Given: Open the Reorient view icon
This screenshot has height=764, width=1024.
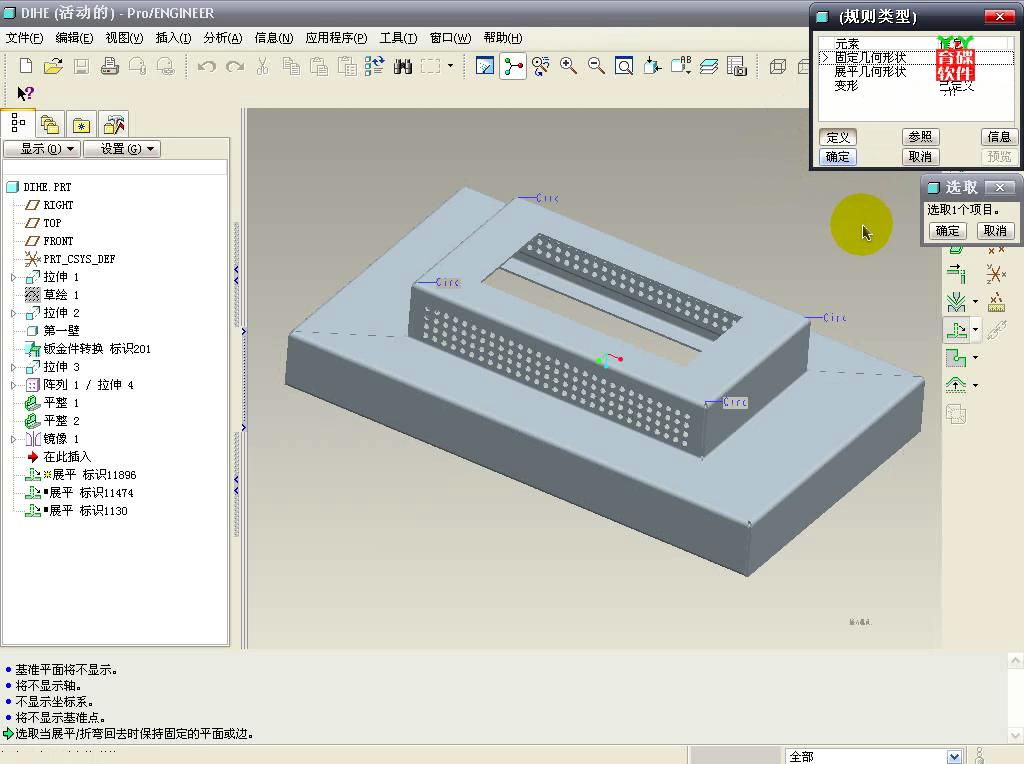Looking at the screenshot, I should [652, 66].
